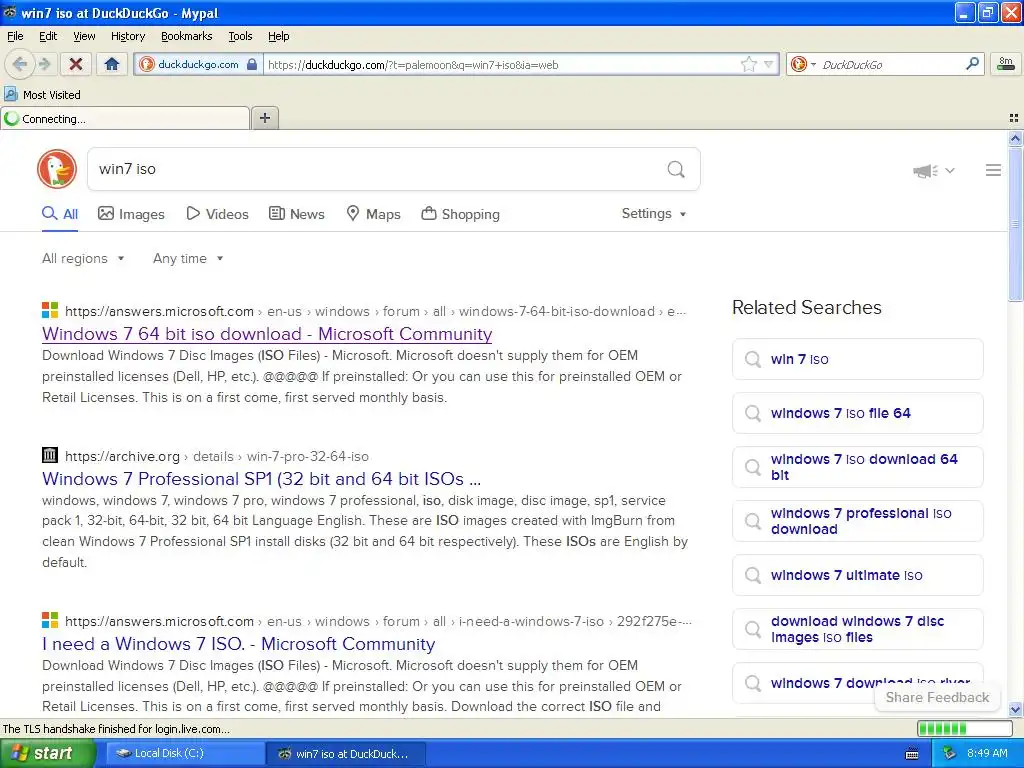Open the Help menu
The height and width of the screenshot is (768, 1024).
click(x=278, y=36)
